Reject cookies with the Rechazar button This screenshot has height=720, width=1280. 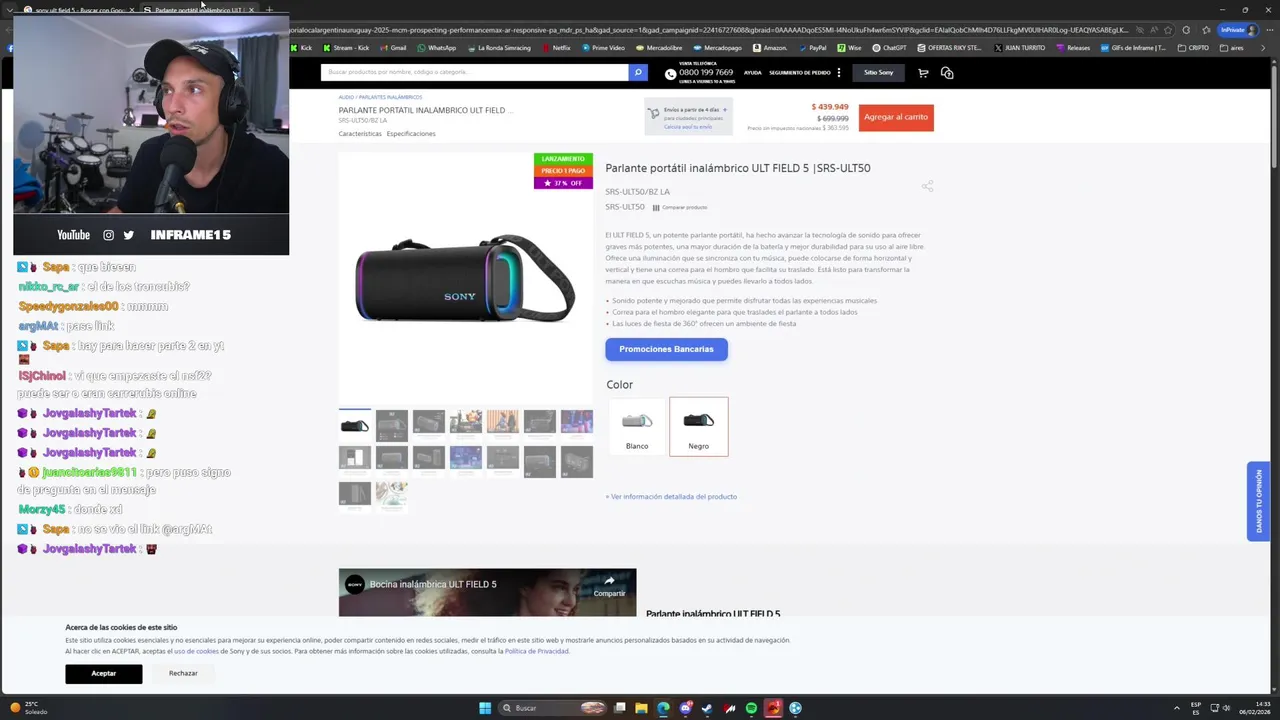[183, 673]
